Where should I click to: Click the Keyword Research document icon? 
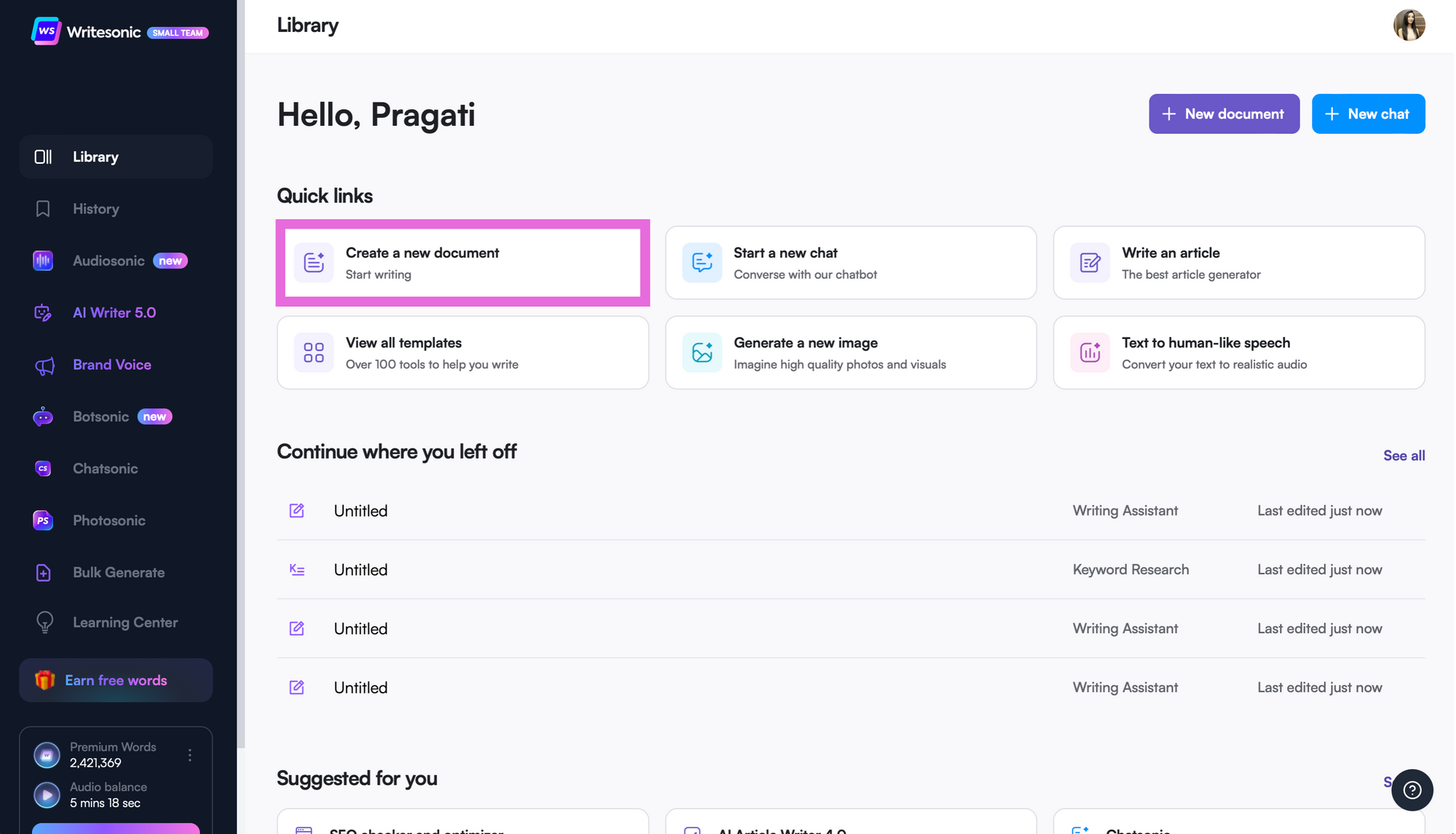point(297,570)
